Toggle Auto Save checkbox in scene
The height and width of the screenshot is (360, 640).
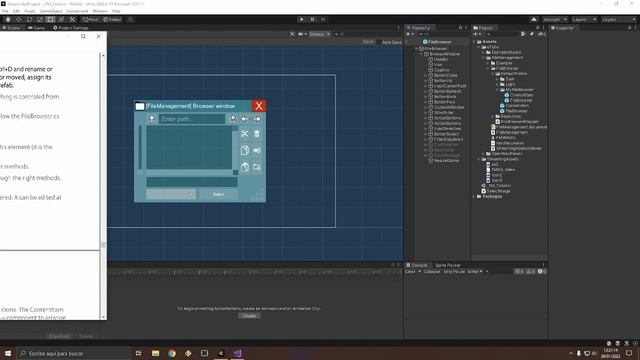point(379,42)
